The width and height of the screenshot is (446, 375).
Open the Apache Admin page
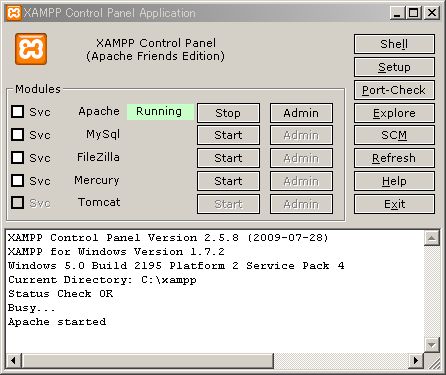(x=301, y=113)
